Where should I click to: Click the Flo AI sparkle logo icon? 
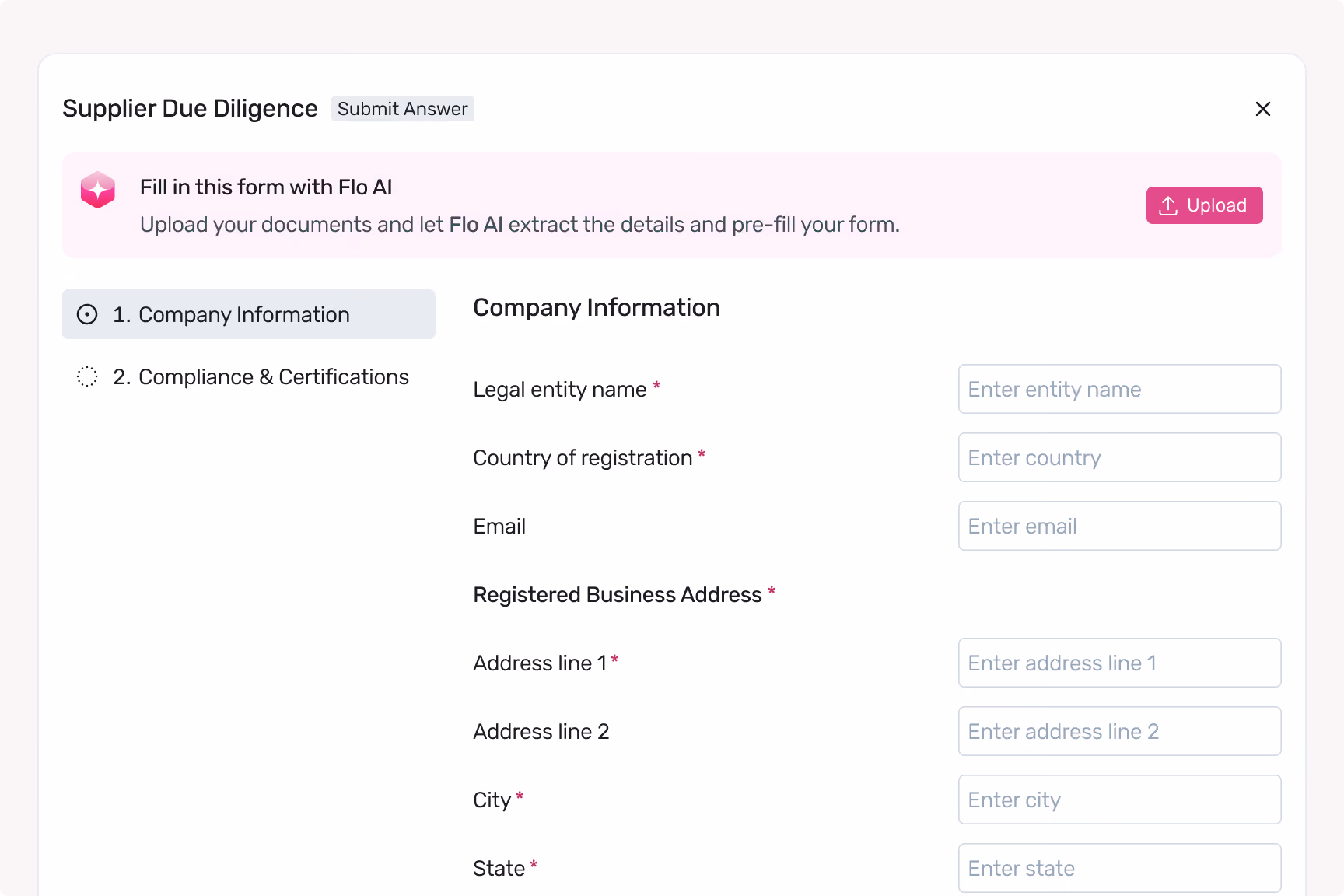click(x=98, y=190)
